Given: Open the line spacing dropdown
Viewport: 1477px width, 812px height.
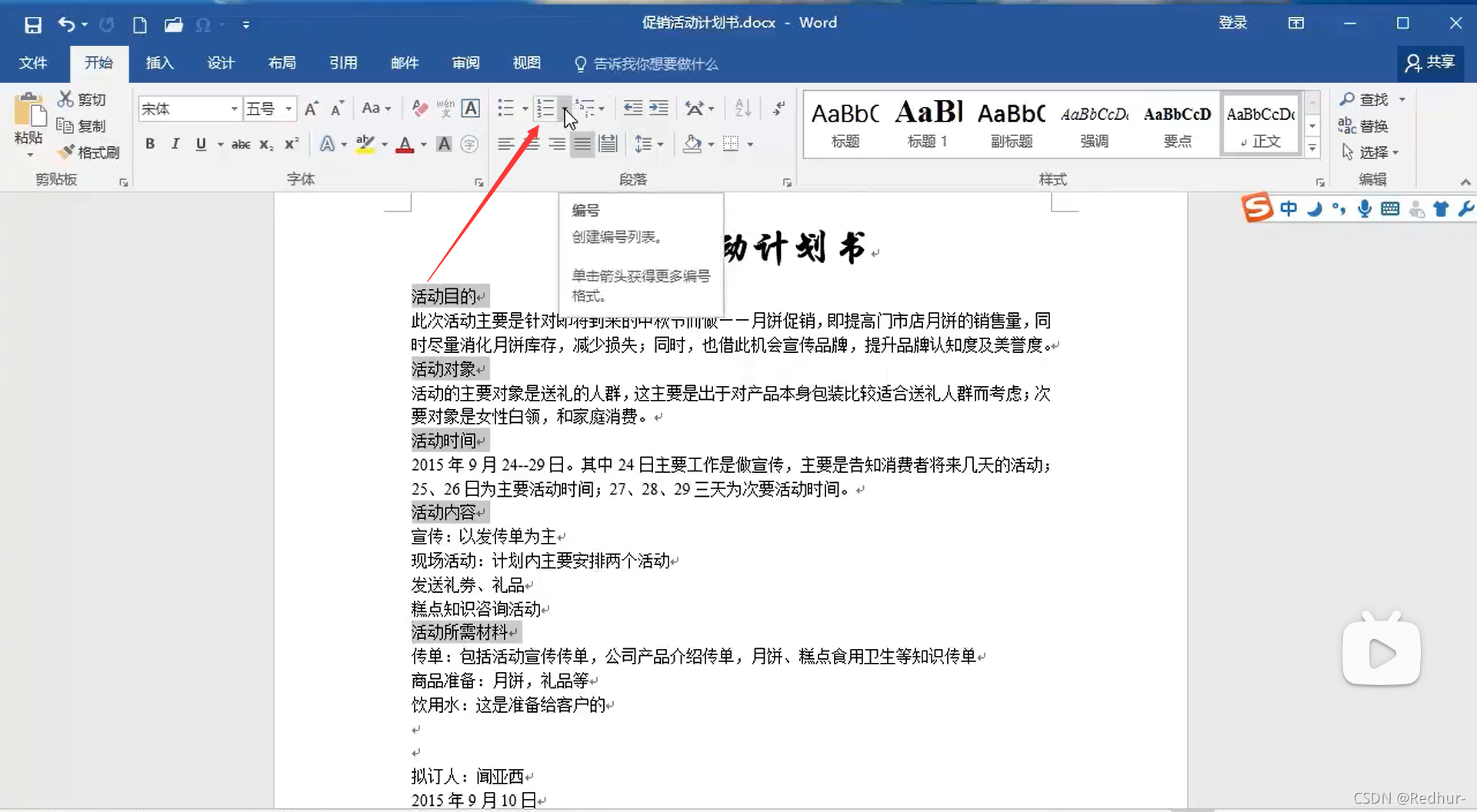Looking at the screenshot, I should click(649, 144).
